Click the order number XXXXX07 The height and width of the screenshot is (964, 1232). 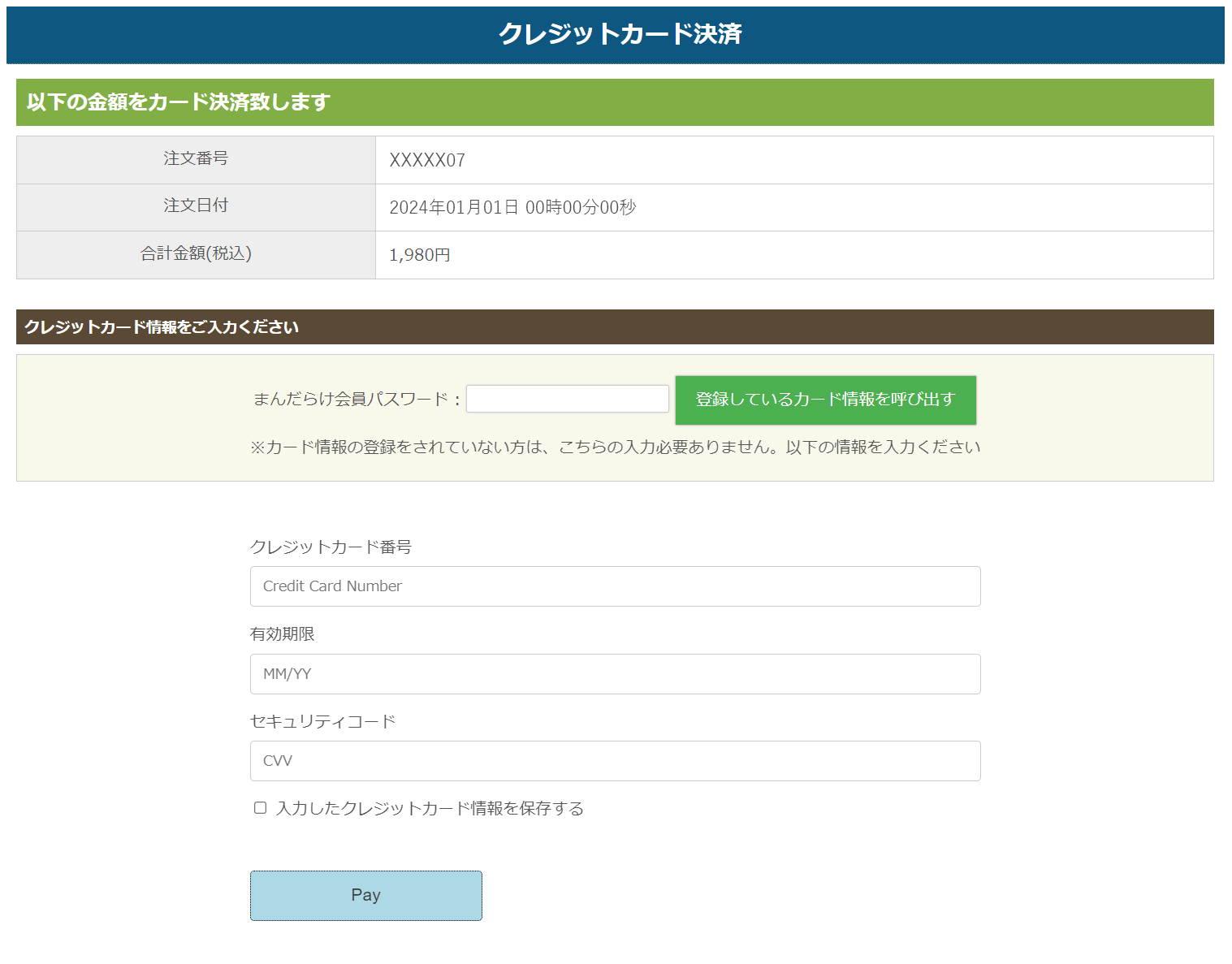tap(427, 160)
